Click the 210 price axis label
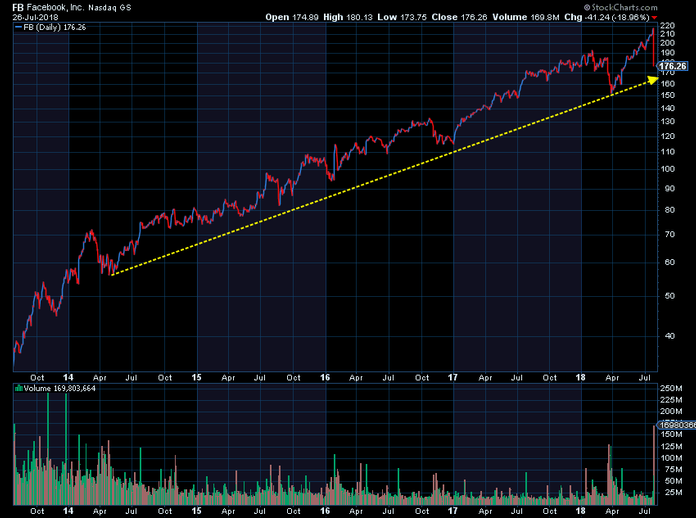This screenshot has height=518, width=696. pos(668,34)
